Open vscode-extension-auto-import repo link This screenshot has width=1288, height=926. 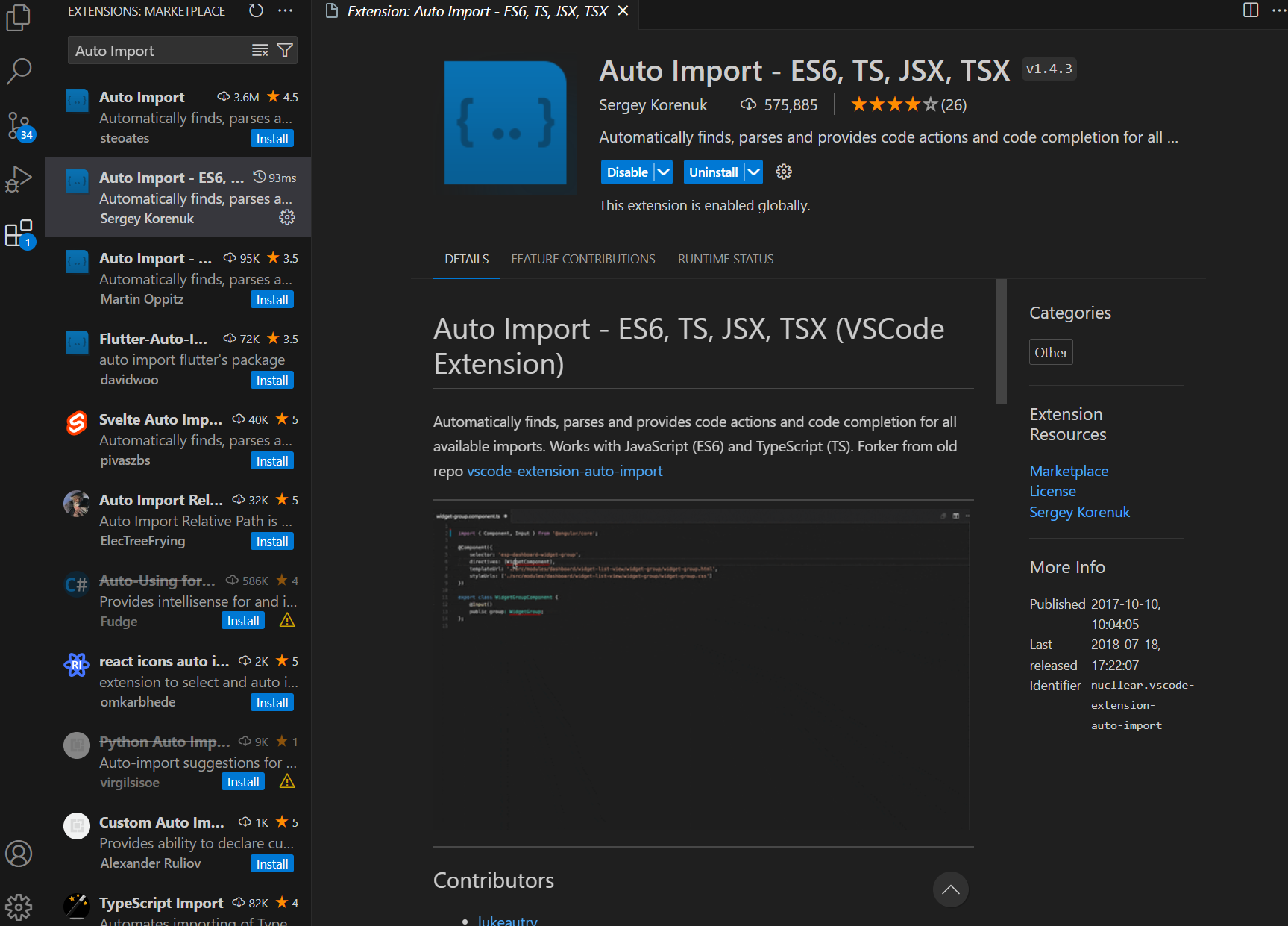(x=565, y=471)
